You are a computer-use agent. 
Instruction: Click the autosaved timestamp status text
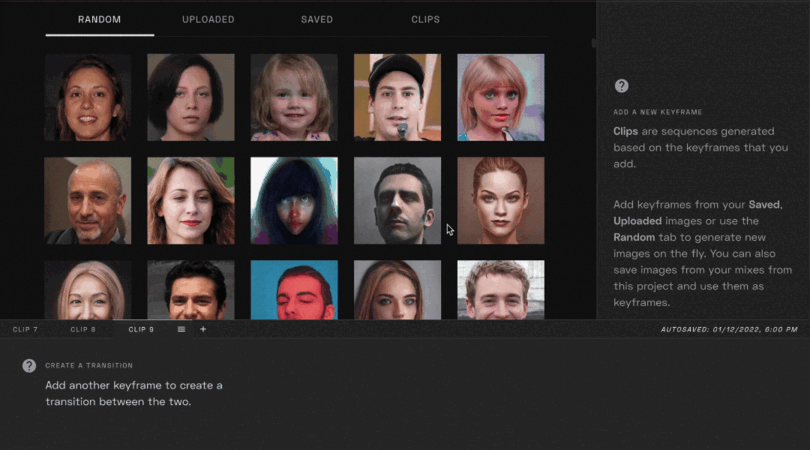729,329
